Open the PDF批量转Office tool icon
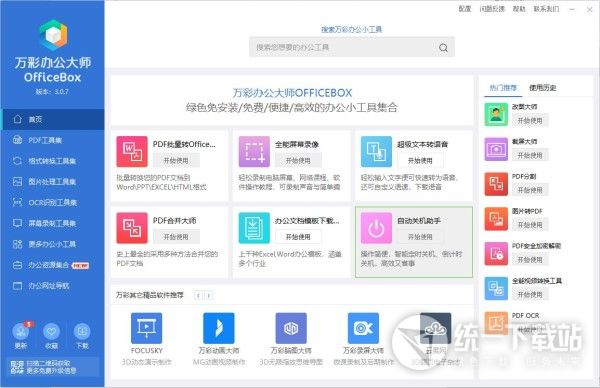 tap(132, 152)
